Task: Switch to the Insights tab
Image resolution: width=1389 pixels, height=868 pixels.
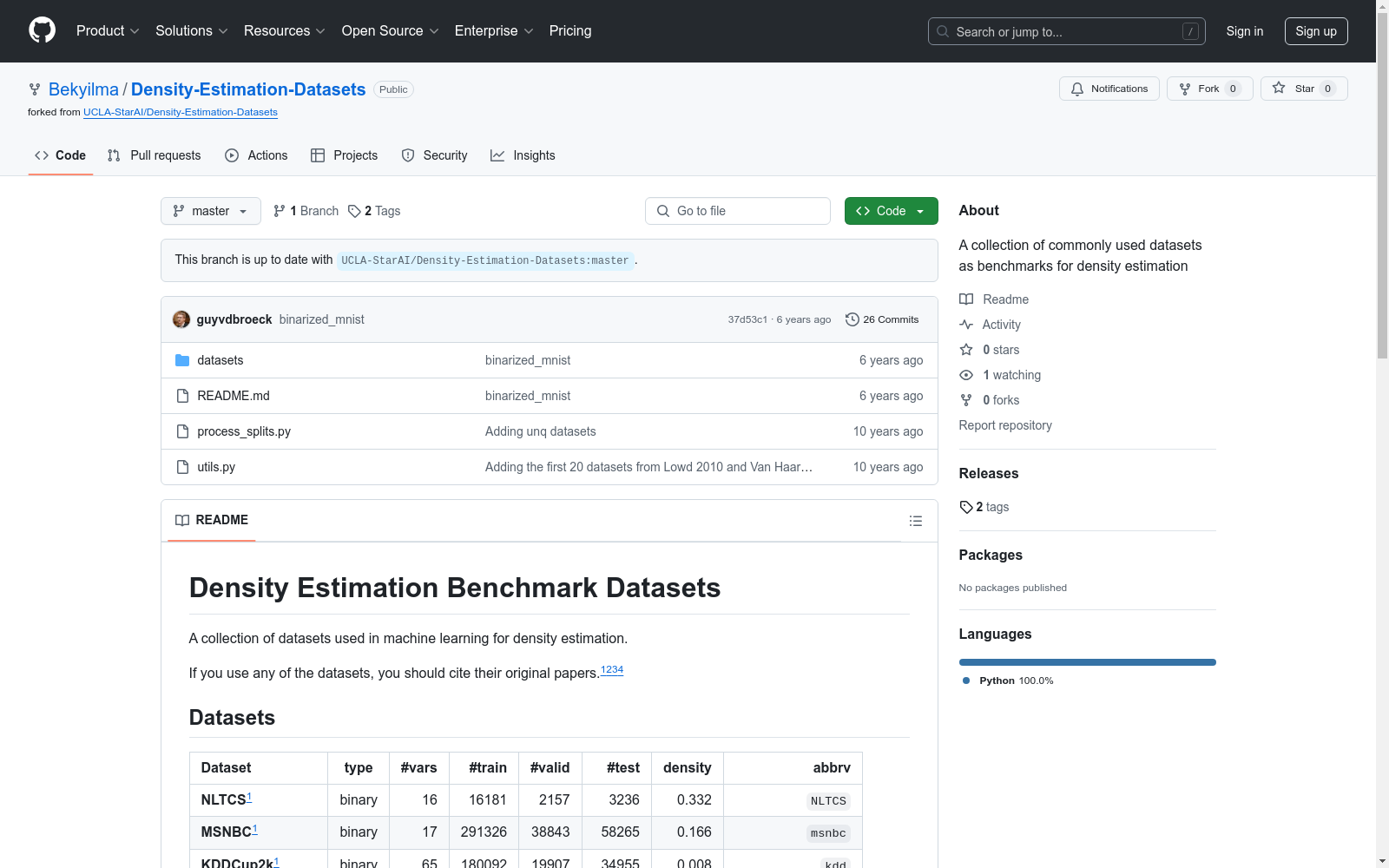Action: (x=523, y=155)
